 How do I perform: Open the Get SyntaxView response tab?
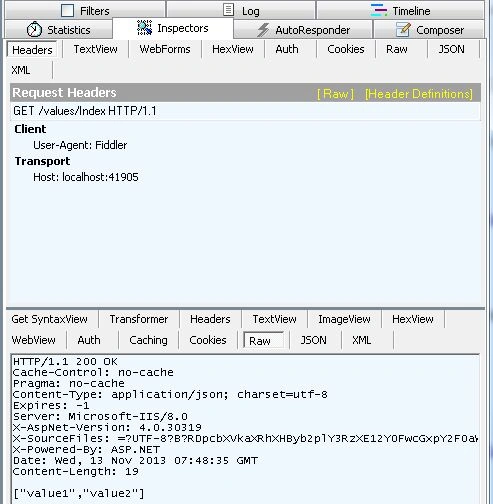(49, 319)
